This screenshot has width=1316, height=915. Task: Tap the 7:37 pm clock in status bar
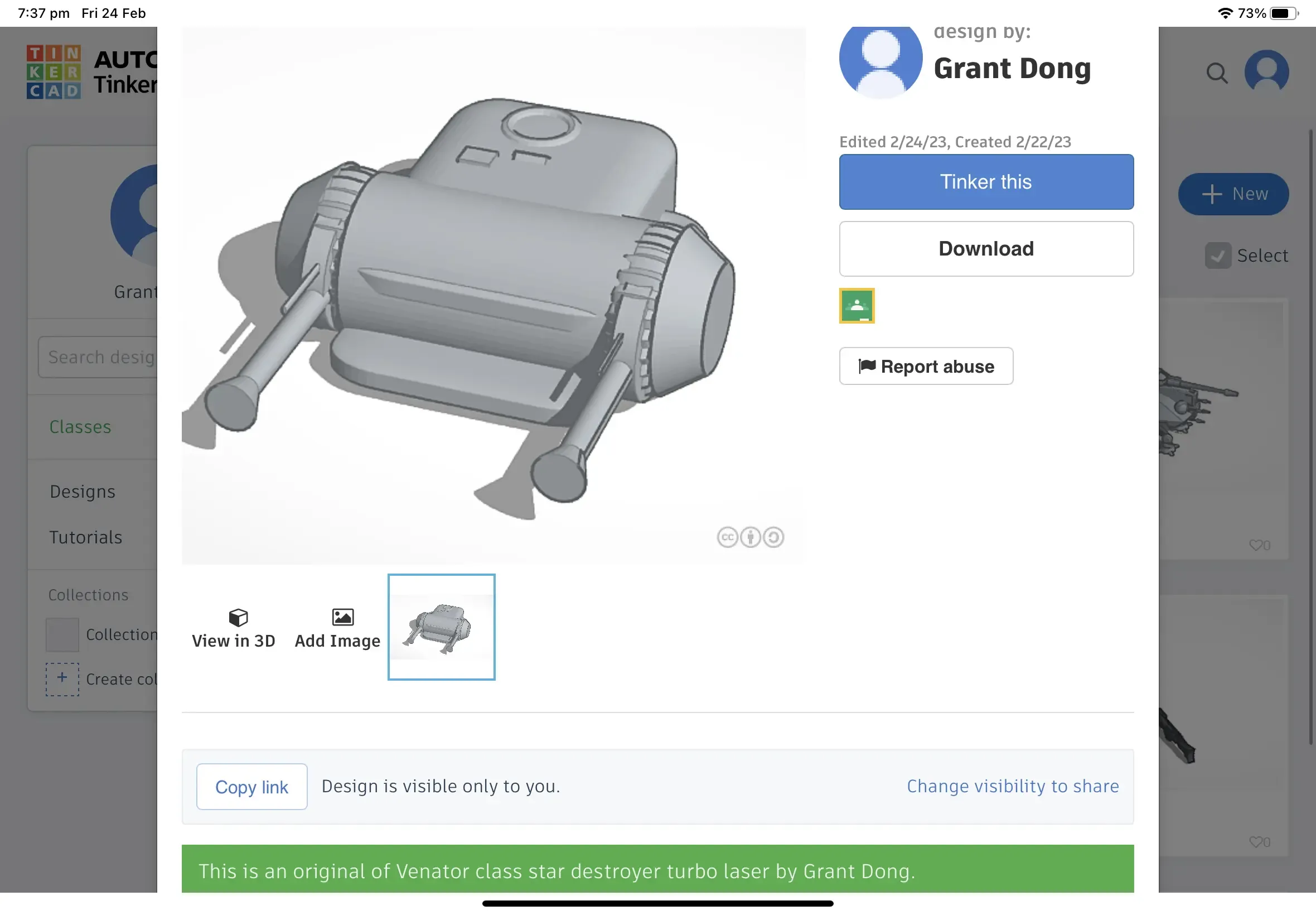[x=43, y=13]
